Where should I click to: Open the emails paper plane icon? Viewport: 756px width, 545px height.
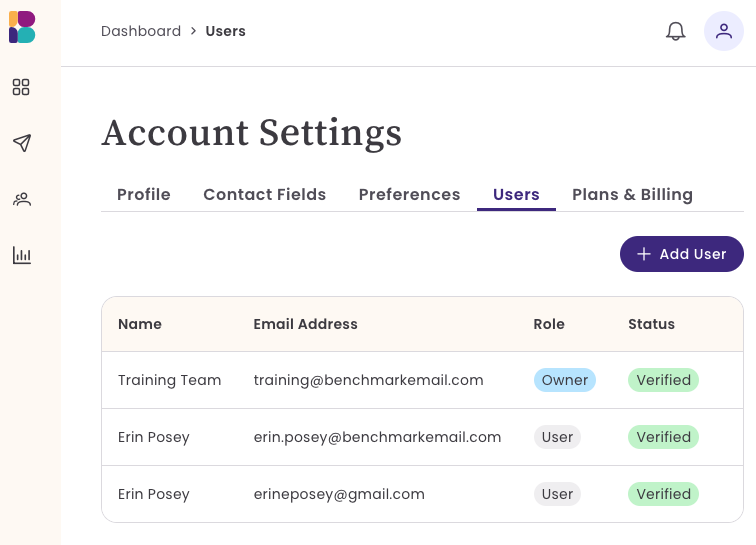point(22,143)
